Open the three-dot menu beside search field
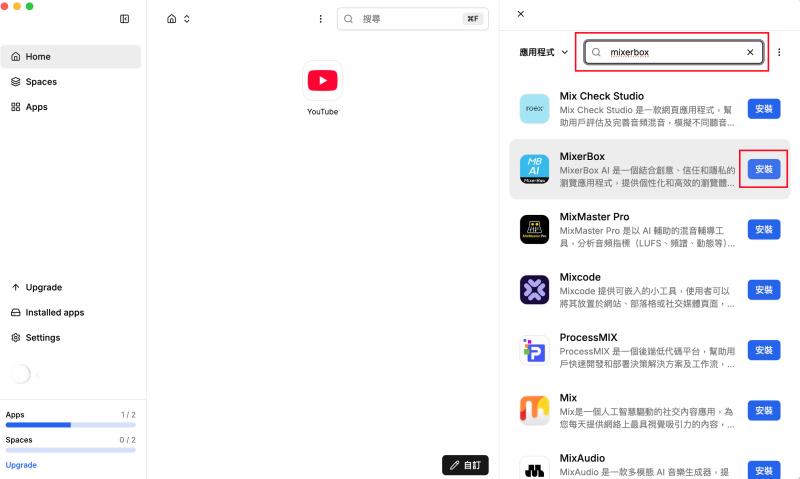Screen dimensions: 800x479 [x=320, y=19]
